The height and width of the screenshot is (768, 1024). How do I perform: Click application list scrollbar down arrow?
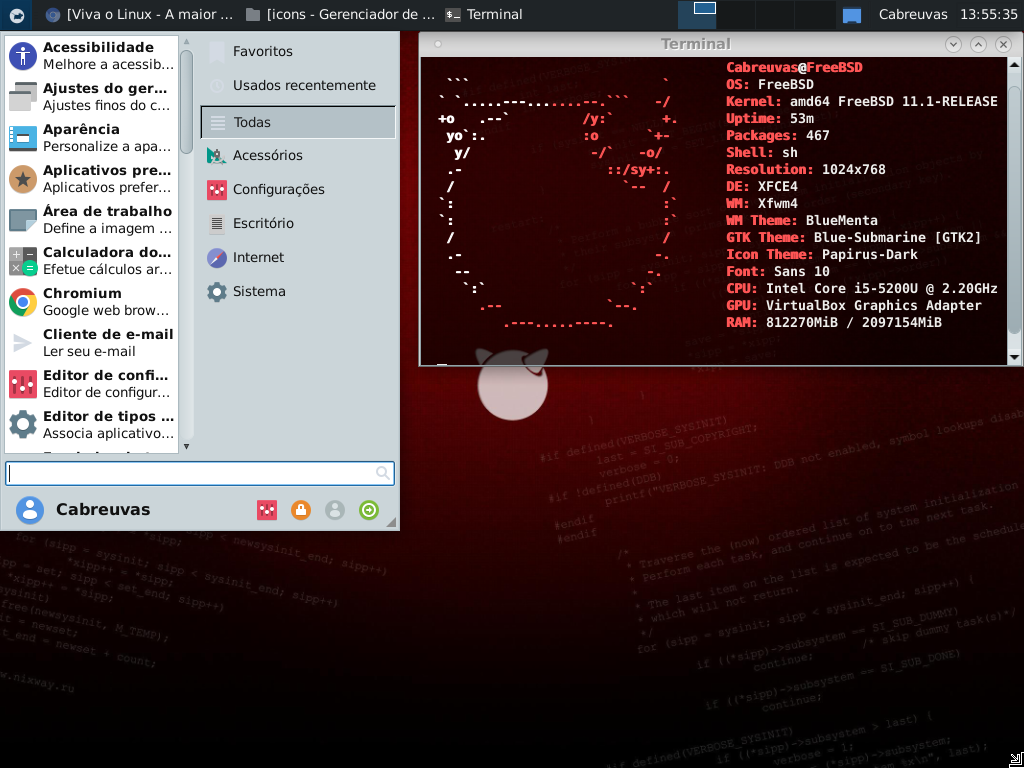click(187, 447)
